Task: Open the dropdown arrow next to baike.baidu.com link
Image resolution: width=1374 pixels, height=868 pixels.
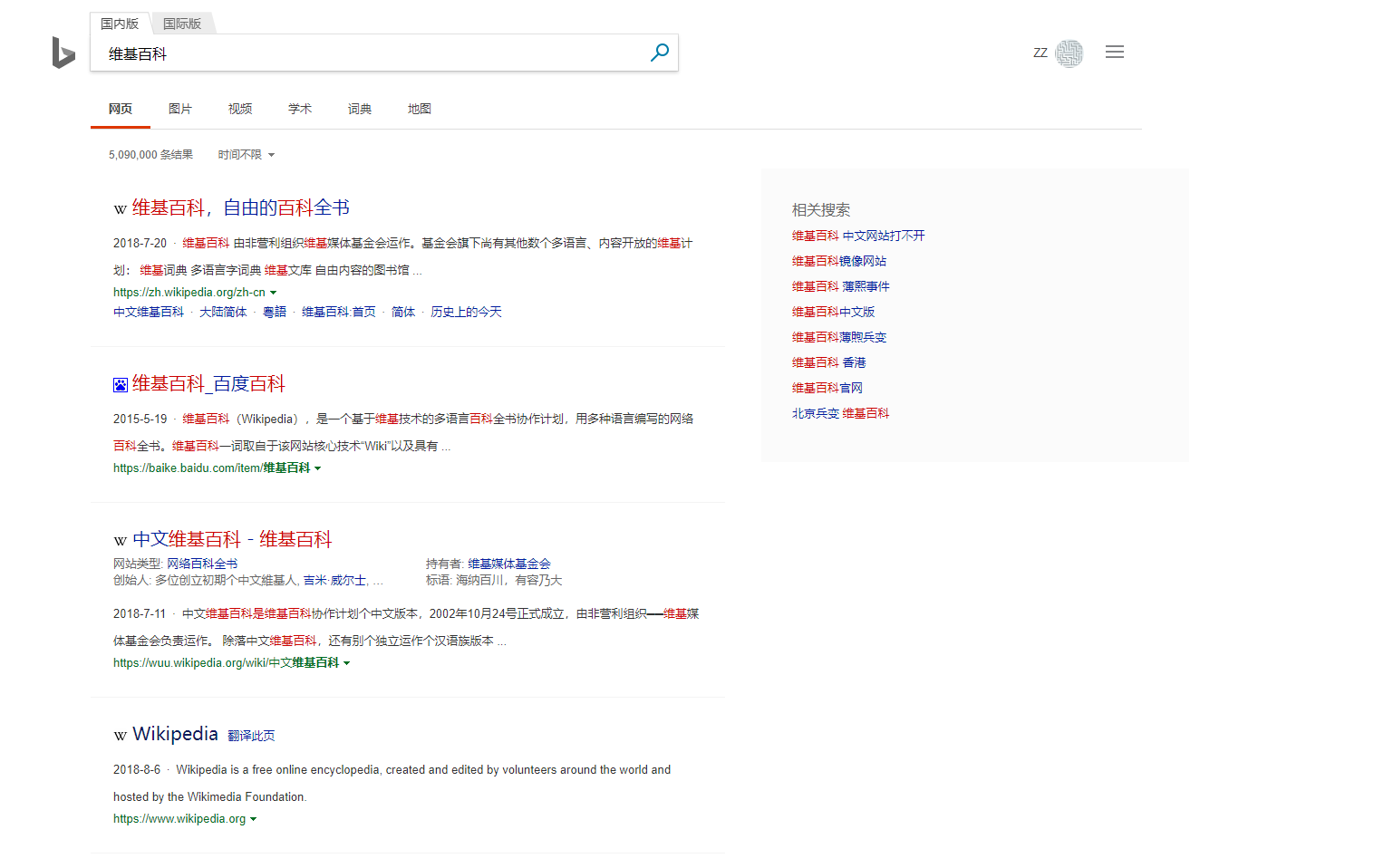Action: 319,468
